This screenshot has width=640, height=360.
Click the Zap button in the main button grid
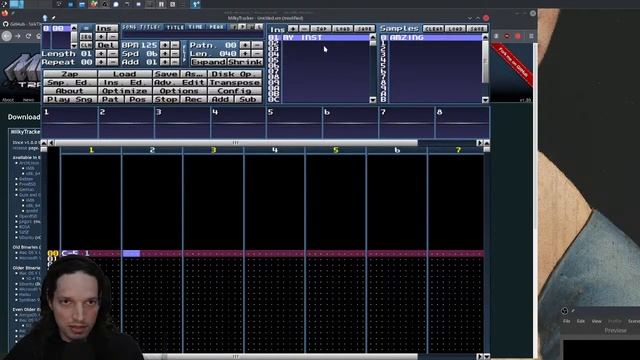[x=70, y=74]
